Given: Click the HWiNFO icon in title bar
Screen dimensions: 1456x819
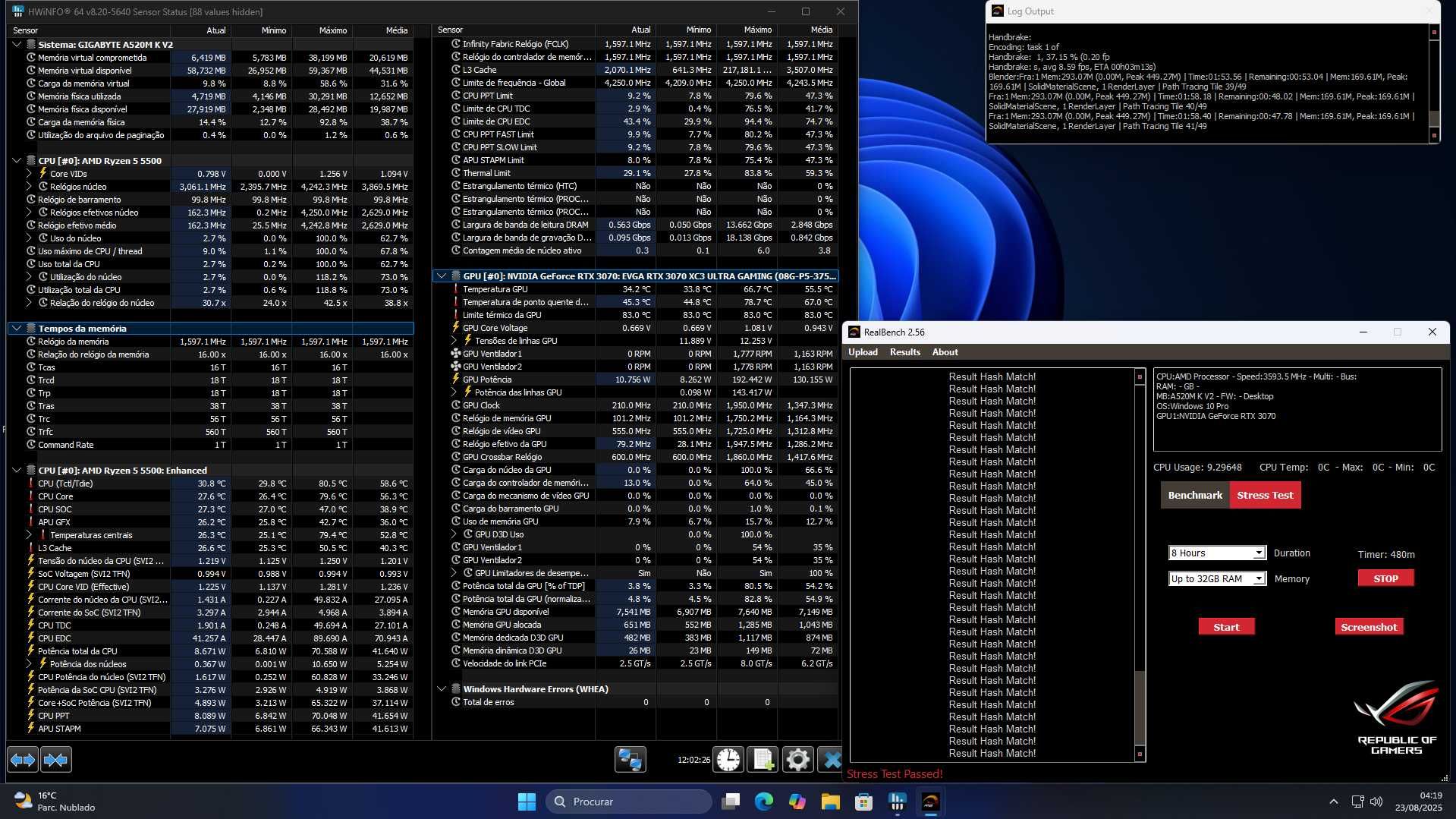Looking at the screenshot, I should coord(17,11).
